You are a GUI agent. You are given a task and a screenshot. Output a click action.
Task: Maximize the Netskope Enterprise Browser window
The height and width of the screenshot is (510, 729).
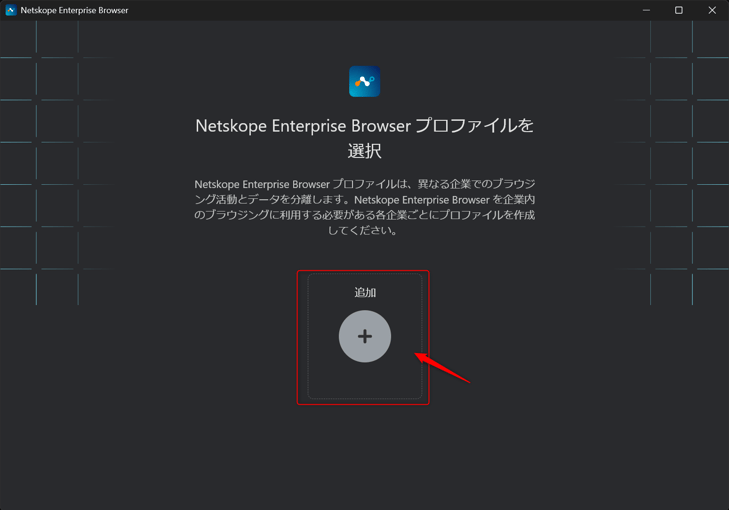pyautogui.click(x=679, y=10)
